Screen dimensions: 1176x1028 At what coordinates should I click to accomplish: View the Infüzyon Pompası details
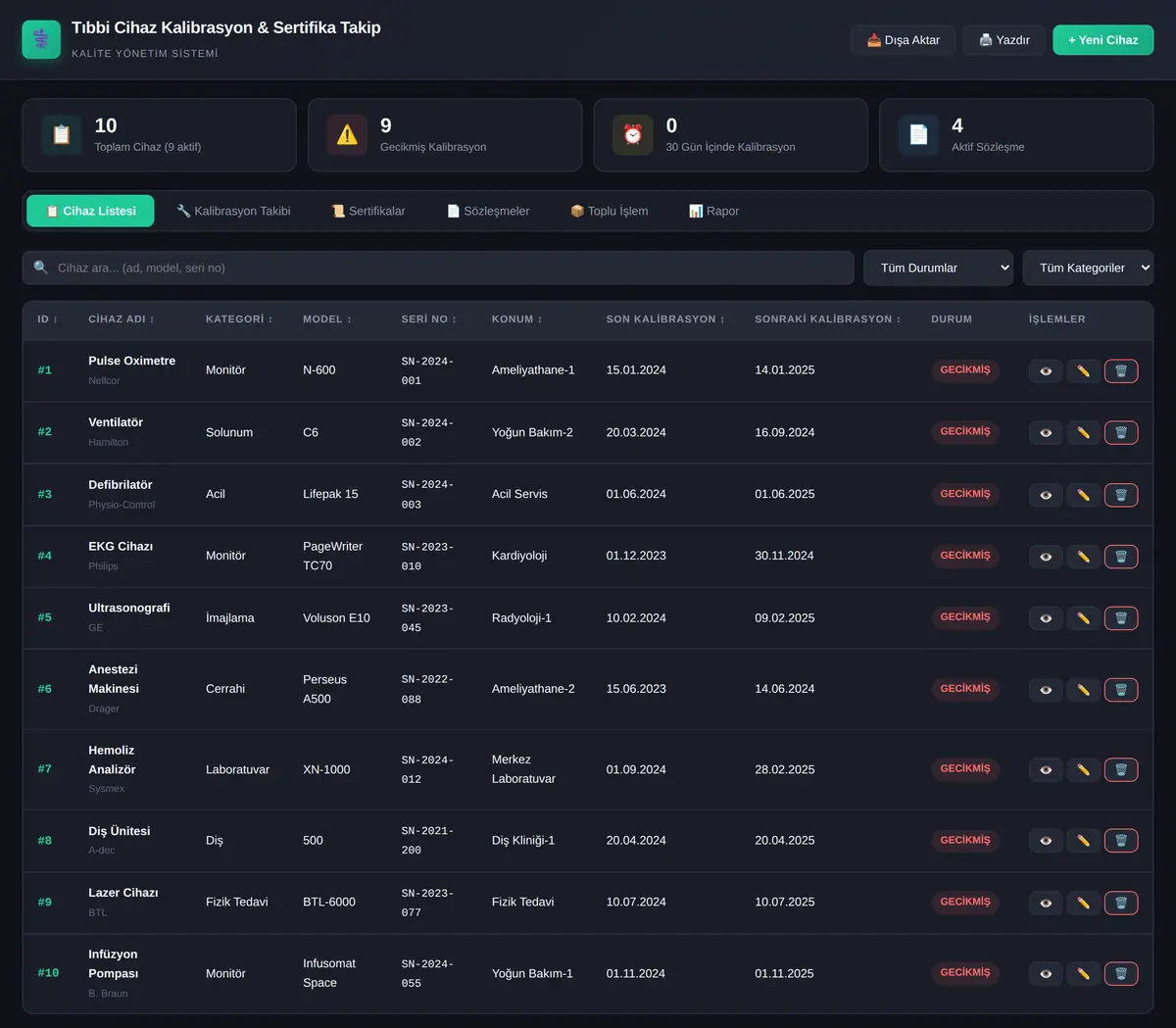[x=1046, y=974]
